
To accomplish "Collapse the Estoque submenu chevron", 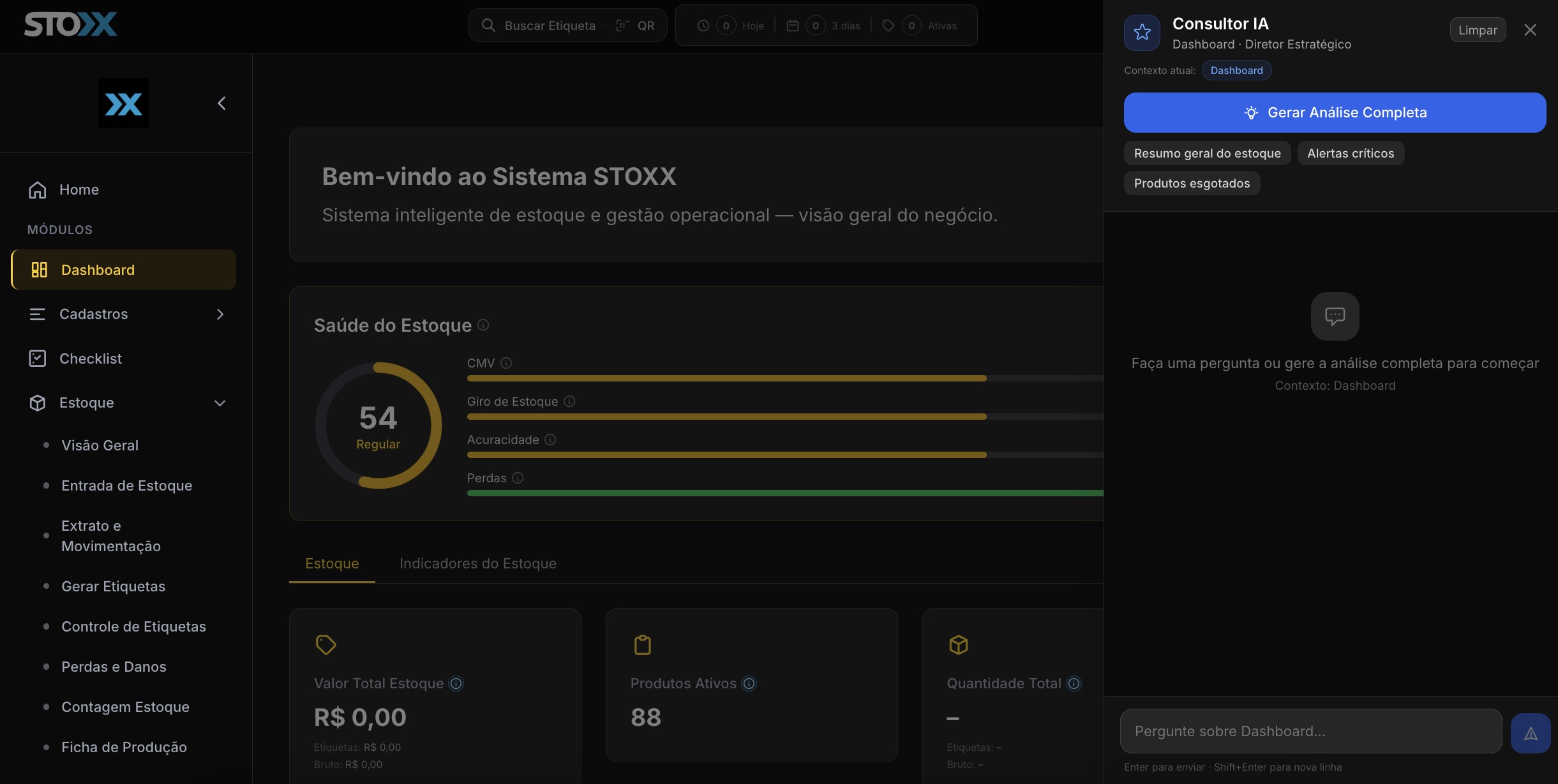I will coord(220,403).
